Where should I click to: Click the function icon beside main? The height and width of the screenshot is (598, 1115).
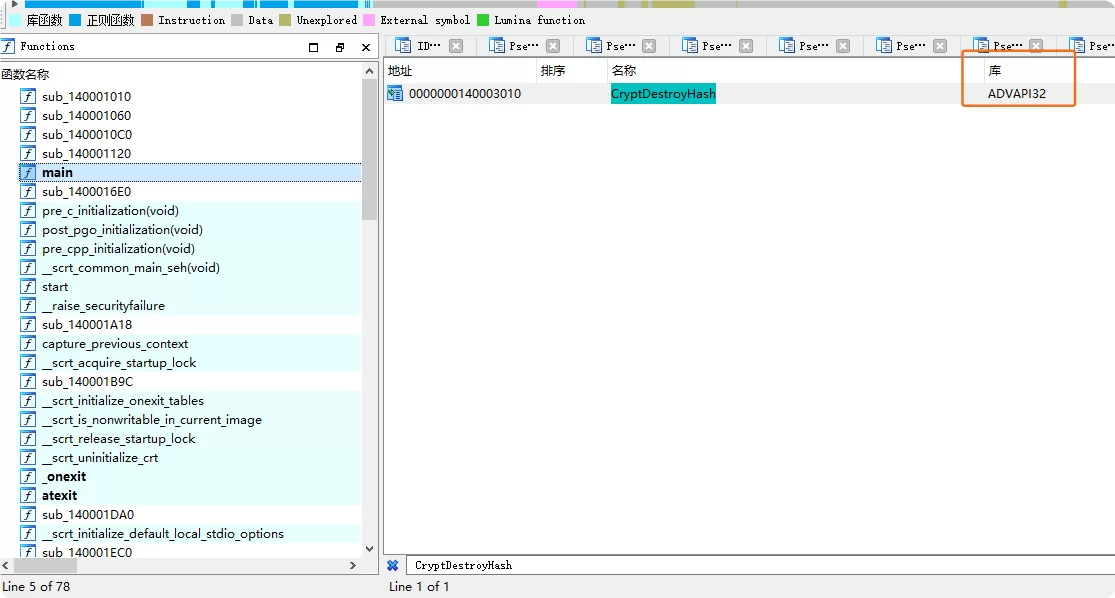[x=28, y=173]
